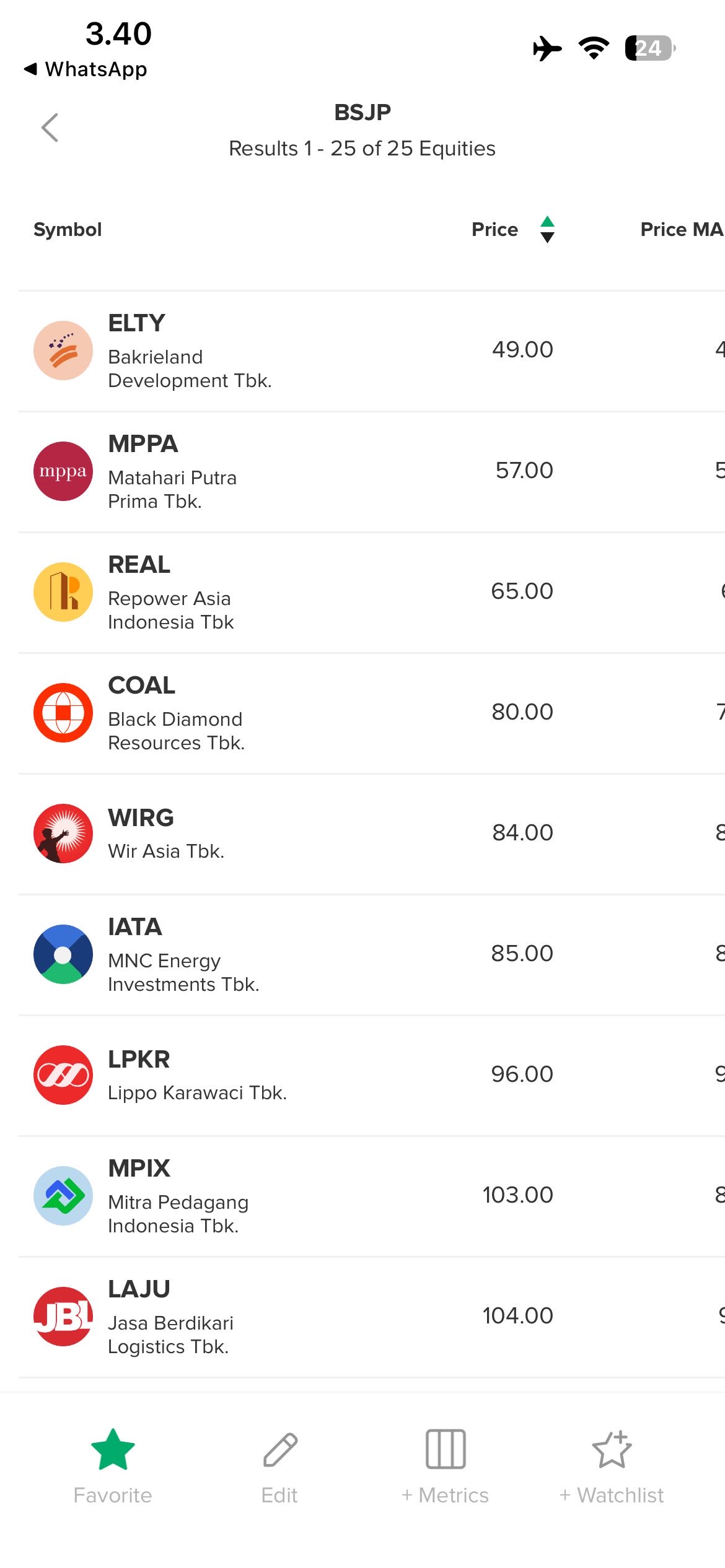This screenshot has width=725, height=1568.
Task: Tap the LAJU JBL logo
Action: [x=63, y=1317]
